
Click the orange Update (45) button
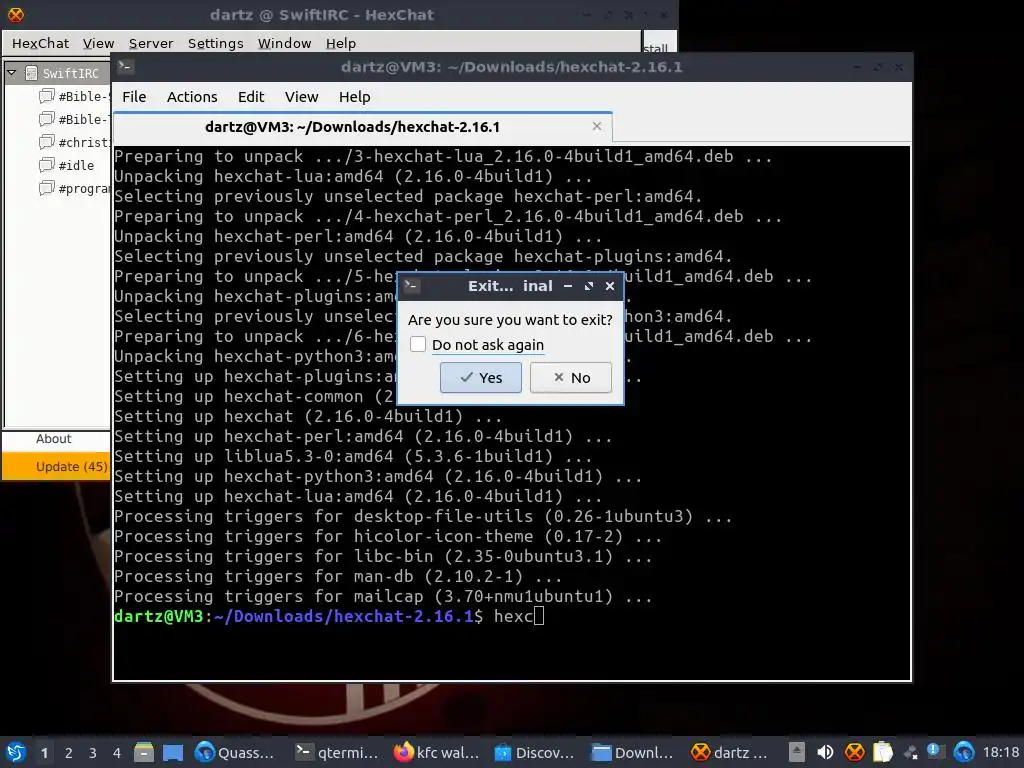click(x=57, y=466)
